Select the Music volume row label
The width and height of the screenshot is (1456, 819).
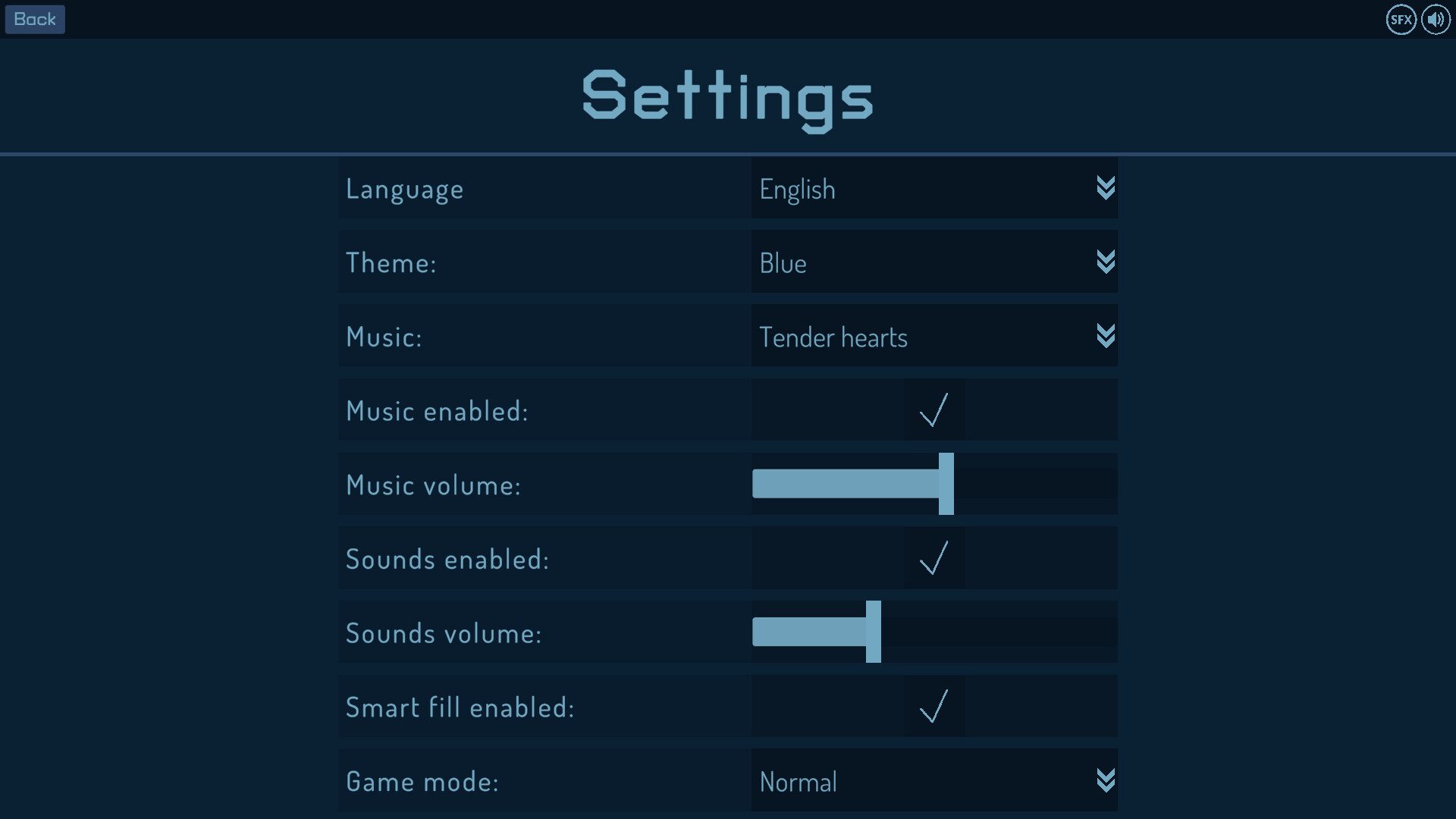pyautogui.click(x=433, y=485)
